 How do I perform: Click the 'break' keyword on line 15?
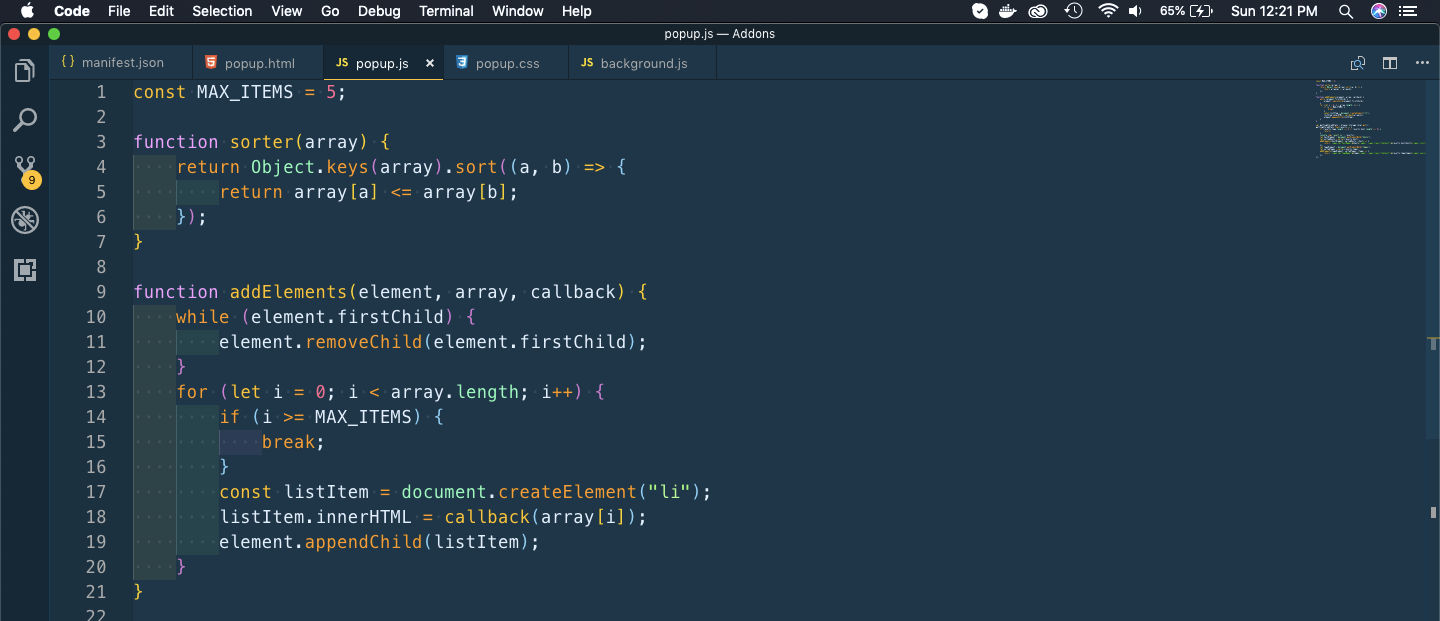(x=289, y=442)
